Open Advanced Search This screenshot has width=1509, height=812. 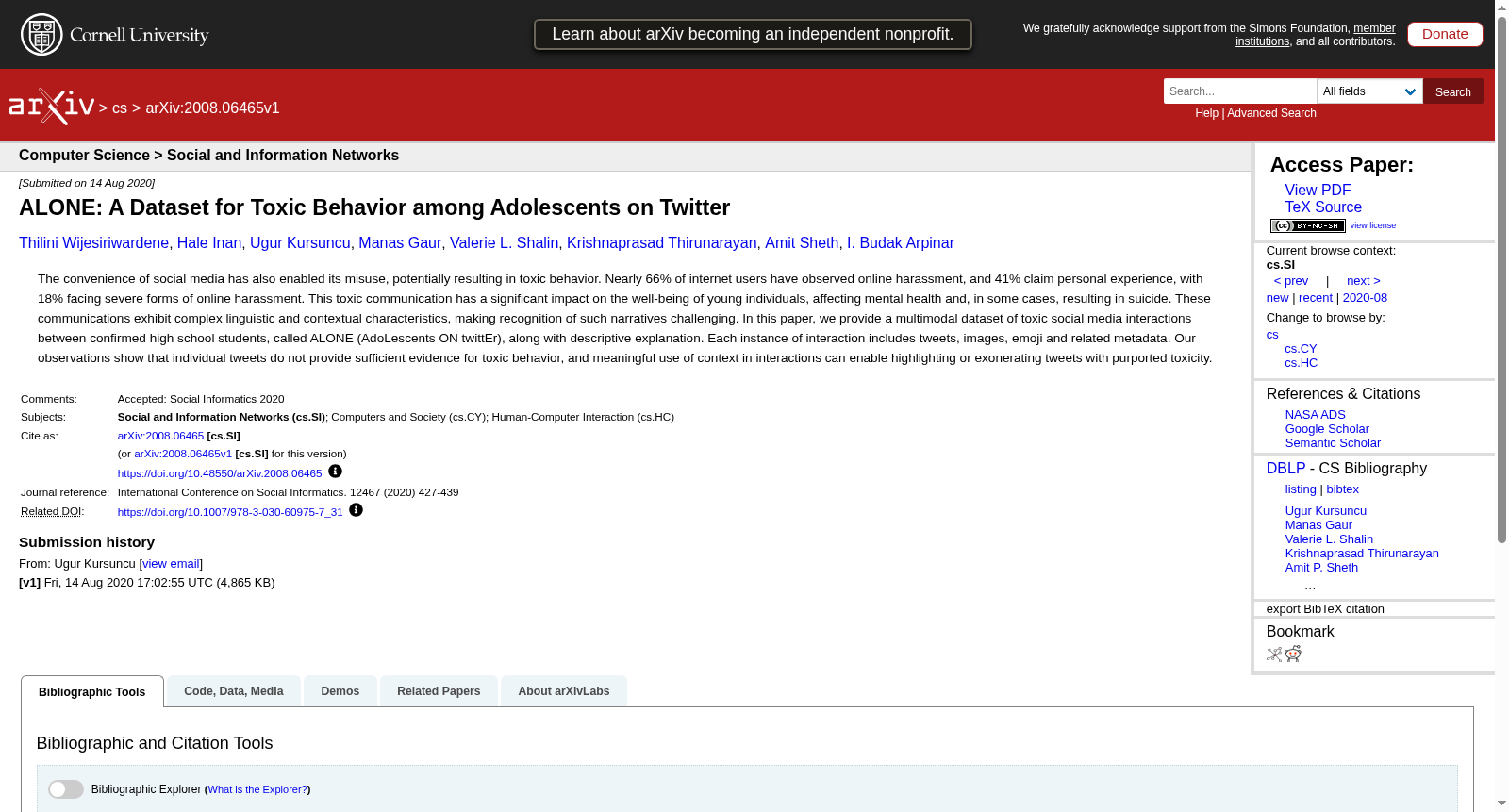1271,113
